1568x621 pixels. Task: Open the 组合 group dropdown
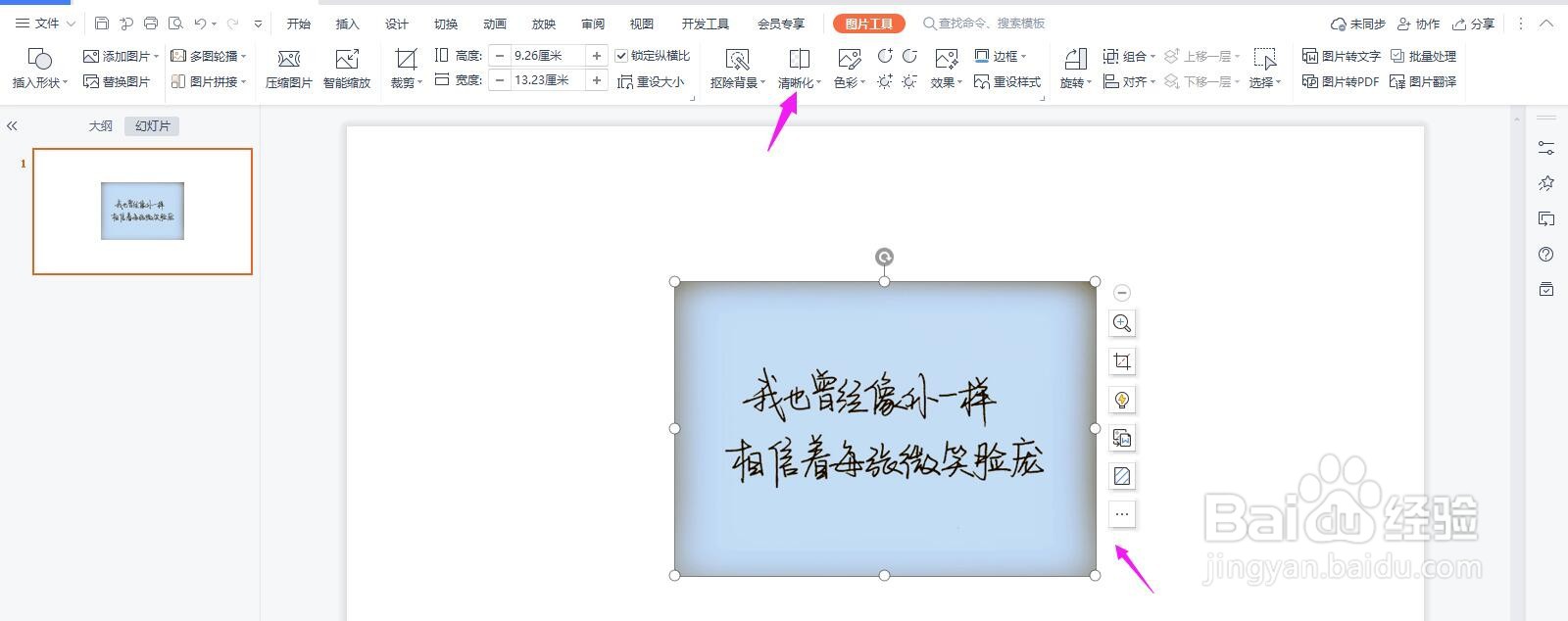[x=1129, y=56]
